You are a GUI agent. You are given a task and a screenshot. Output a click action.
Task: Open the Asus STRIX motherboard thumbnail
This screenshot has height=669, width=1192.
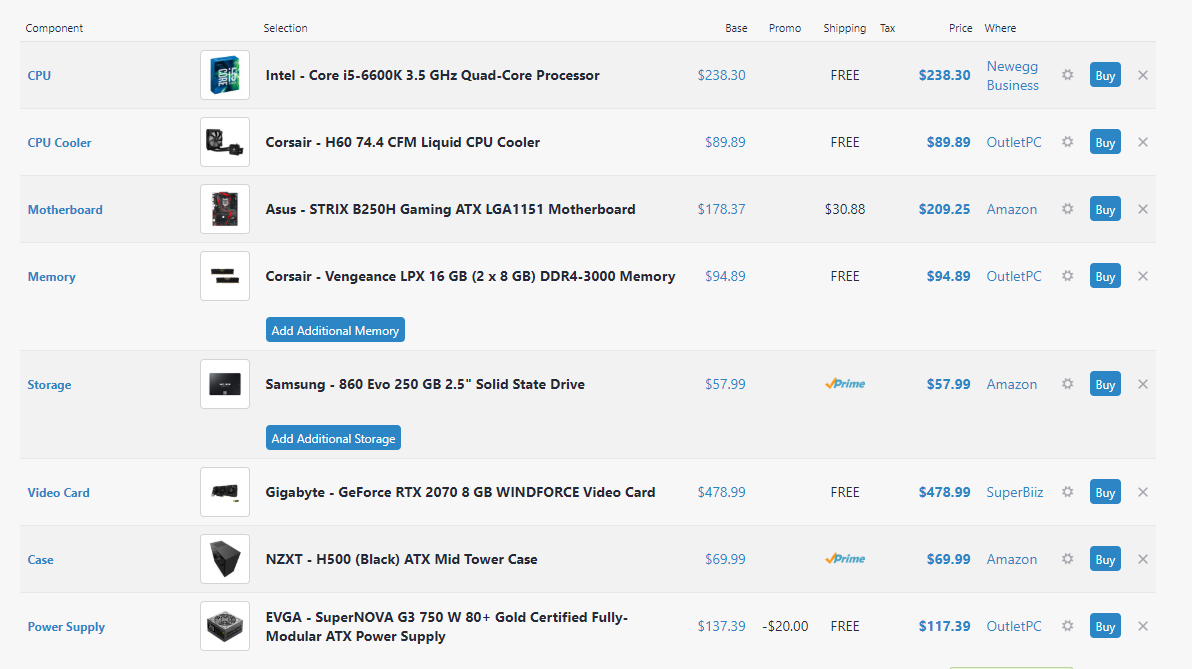pyautogui.click(x=225, y=209)
